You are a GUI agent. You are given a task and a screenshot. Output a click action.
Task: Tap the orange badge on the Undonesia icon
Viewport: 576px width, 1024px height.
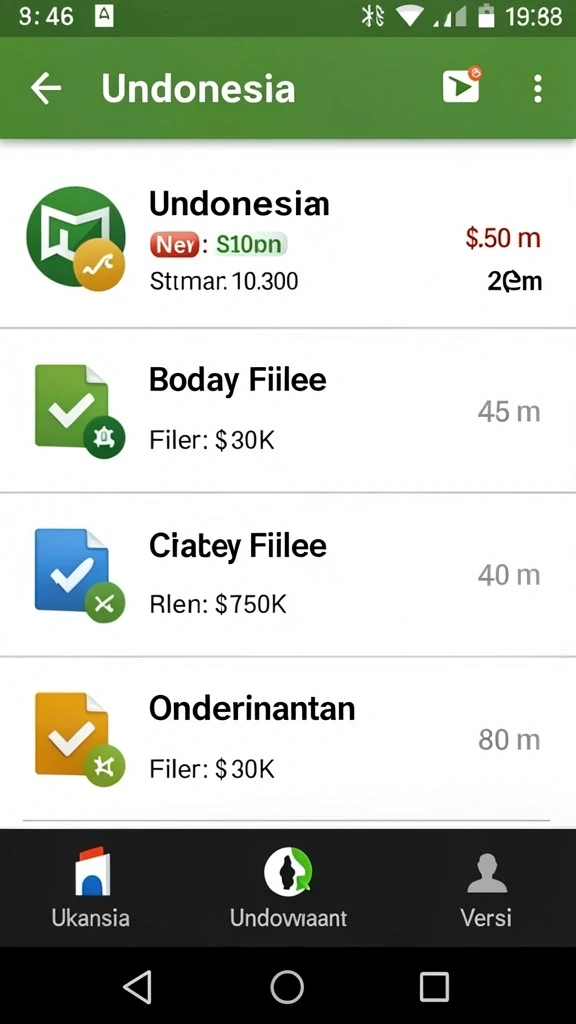(x=99, y=265)
